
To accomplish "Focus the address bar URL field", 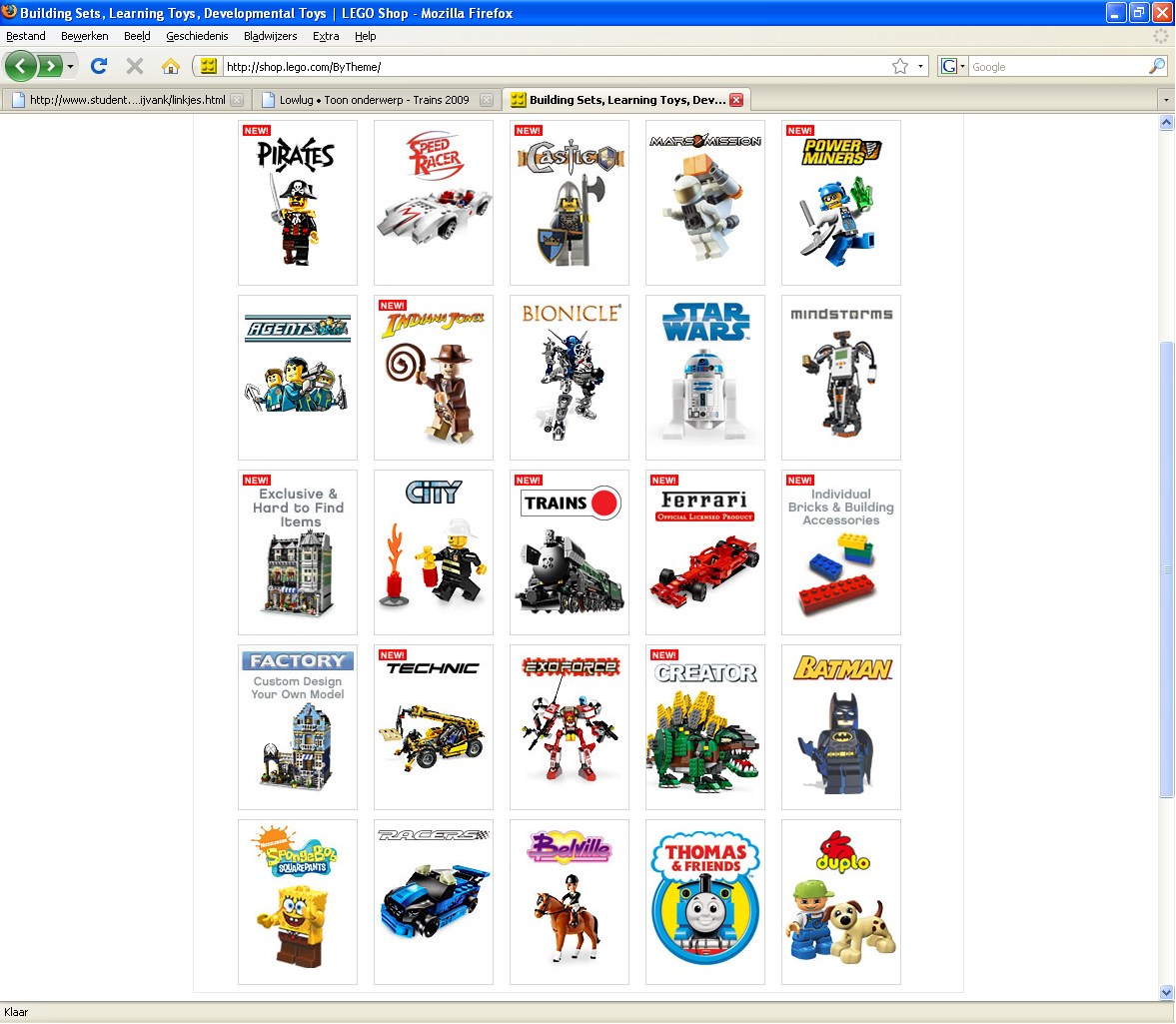I will (555, 67).
